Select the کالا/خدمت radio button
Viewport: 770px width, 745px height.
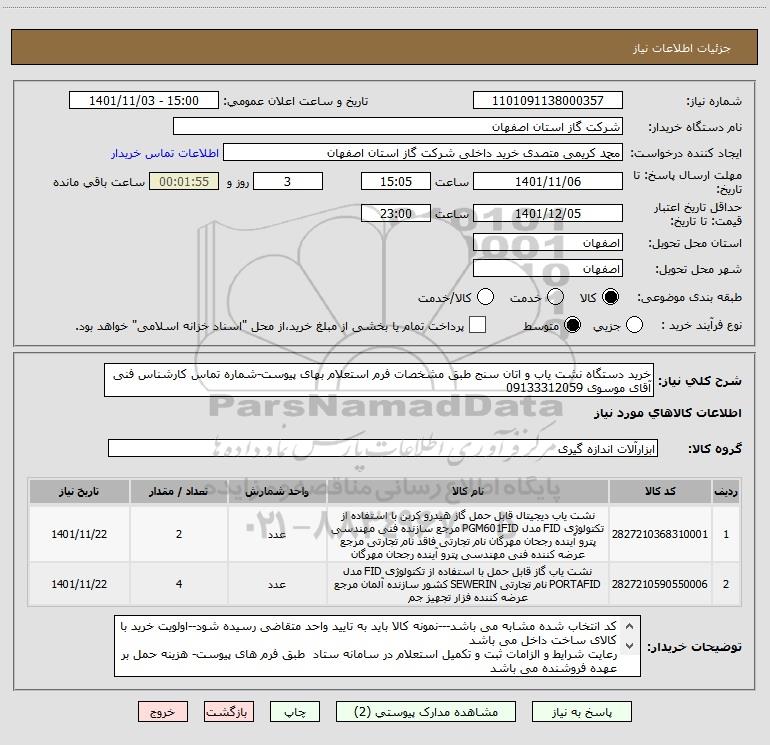click(x=486, y=297)
